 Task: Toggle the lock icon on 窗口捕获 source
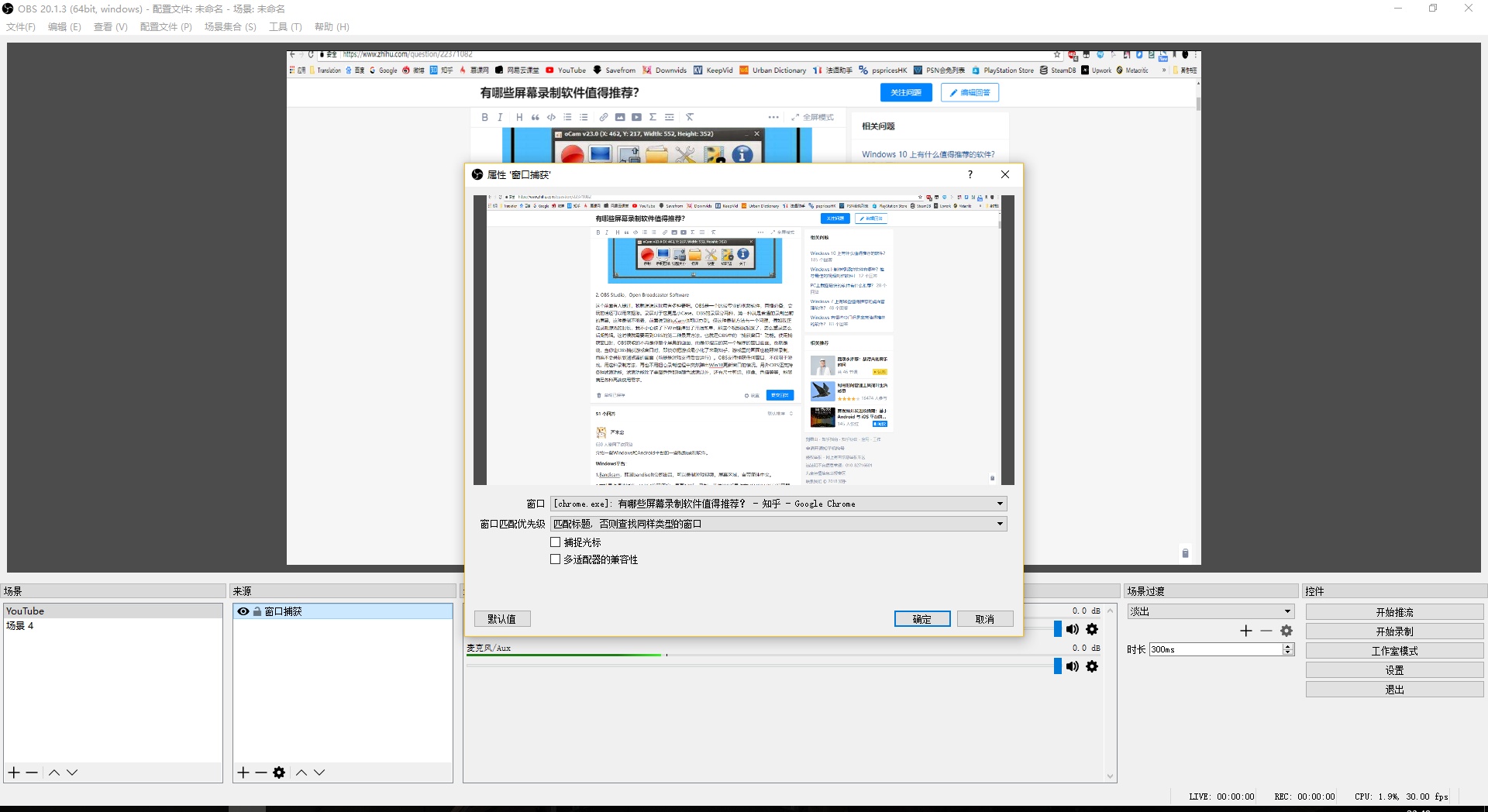[257, 611]
